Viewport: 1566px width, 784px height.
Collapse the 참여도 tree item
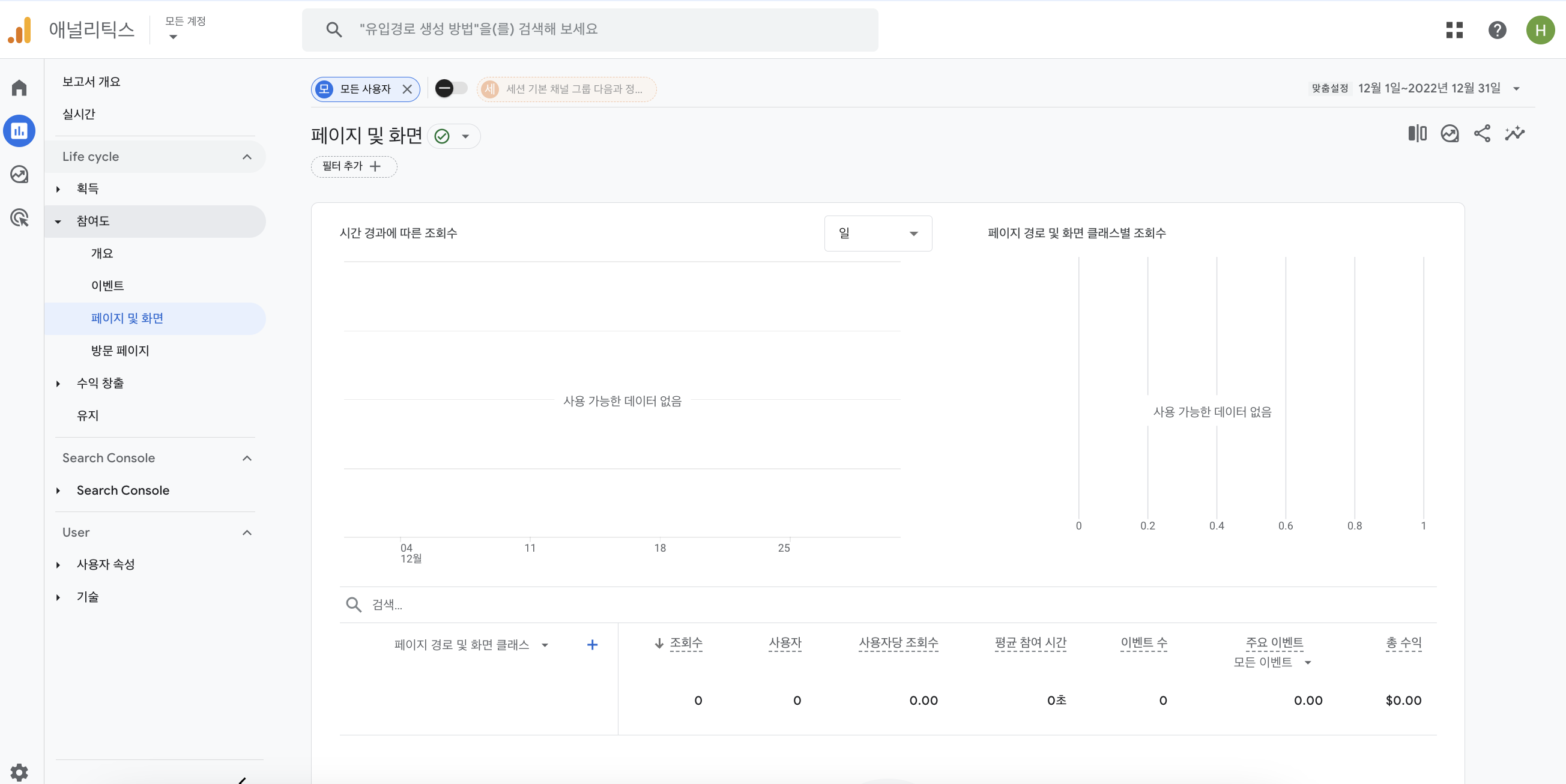click(58, 222)
